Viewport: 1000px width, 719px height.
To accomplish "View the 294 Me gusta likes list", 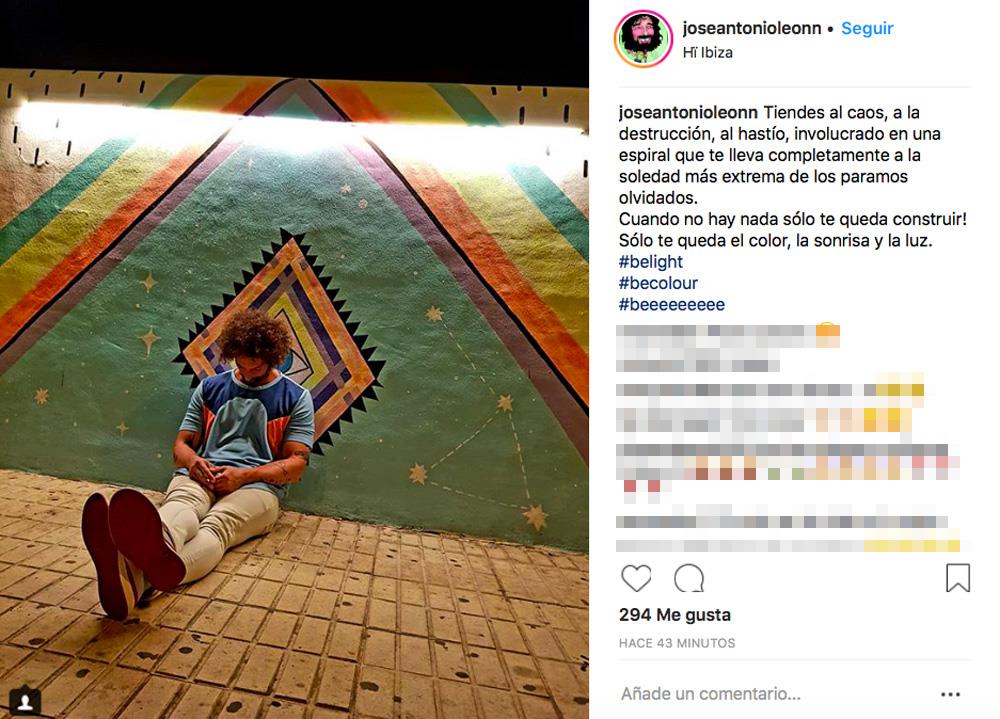I will tap(675, 615).
